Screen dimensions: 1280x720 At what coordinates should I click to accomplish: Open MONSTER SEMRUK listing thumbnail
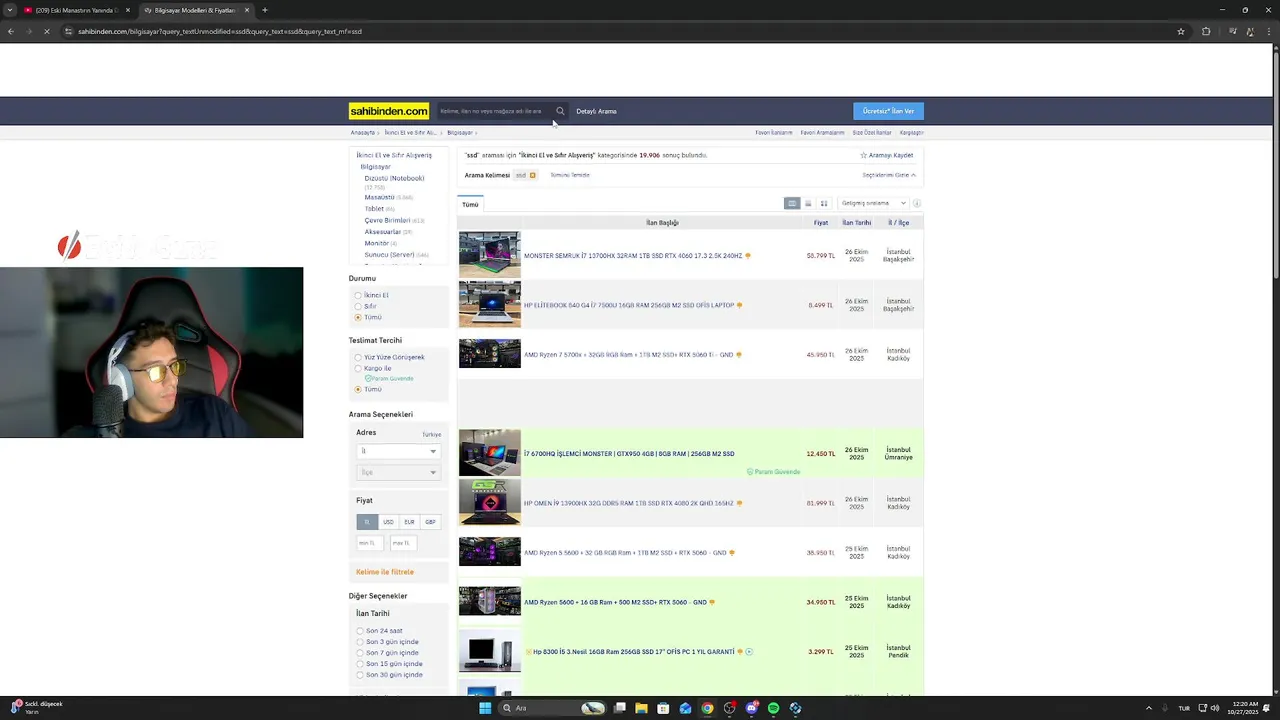[x=490, y=255]
